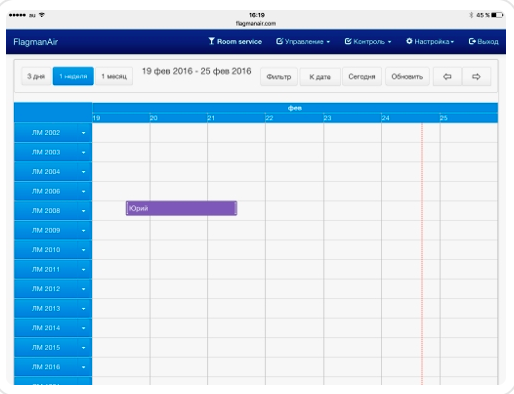Click the Сегодня button
The height and width of the screenshot is (394, 514).
click(x=362, y=77)
